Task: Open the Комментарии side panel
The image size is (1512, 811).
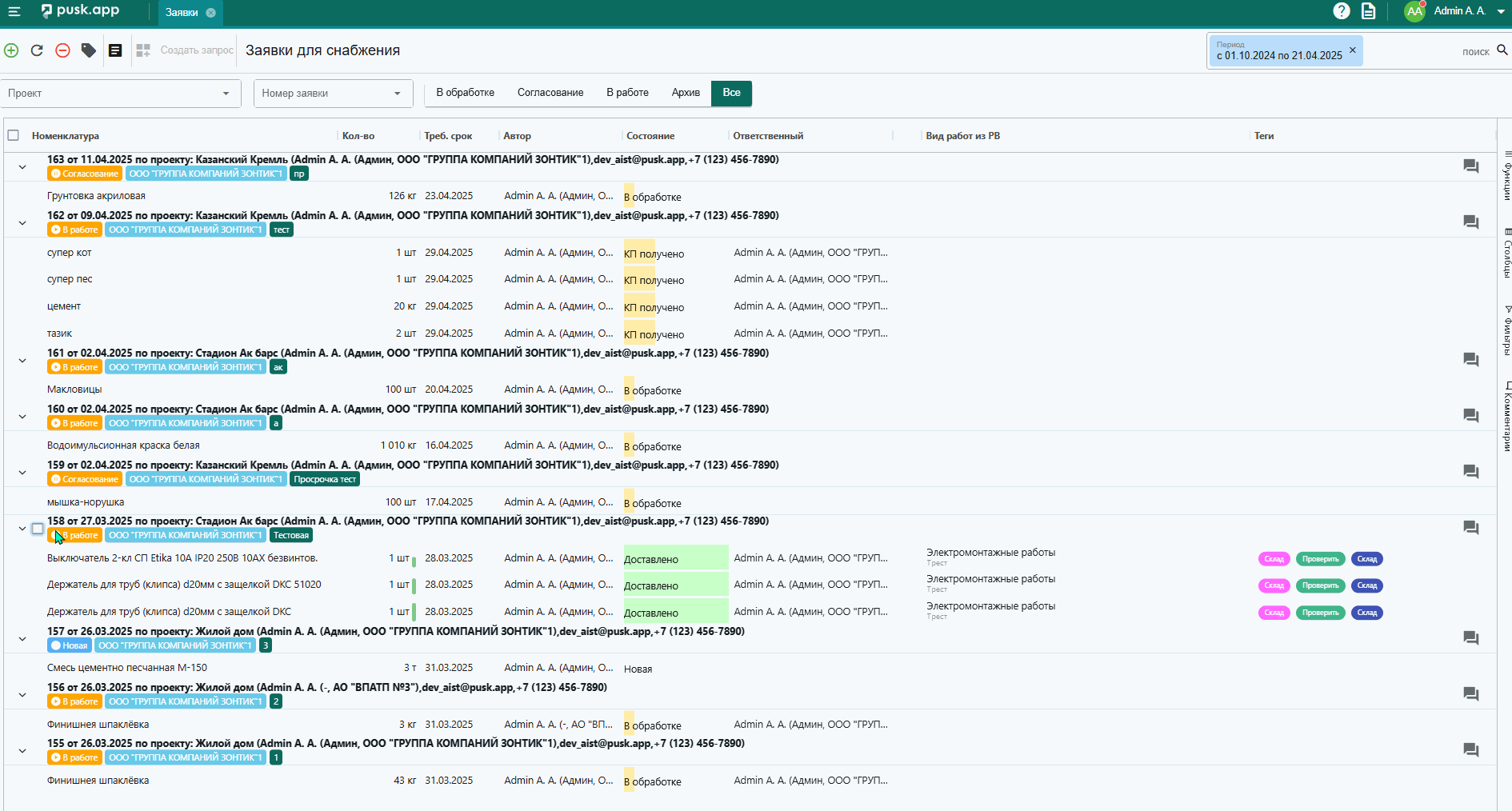Action: point(1507,417)
